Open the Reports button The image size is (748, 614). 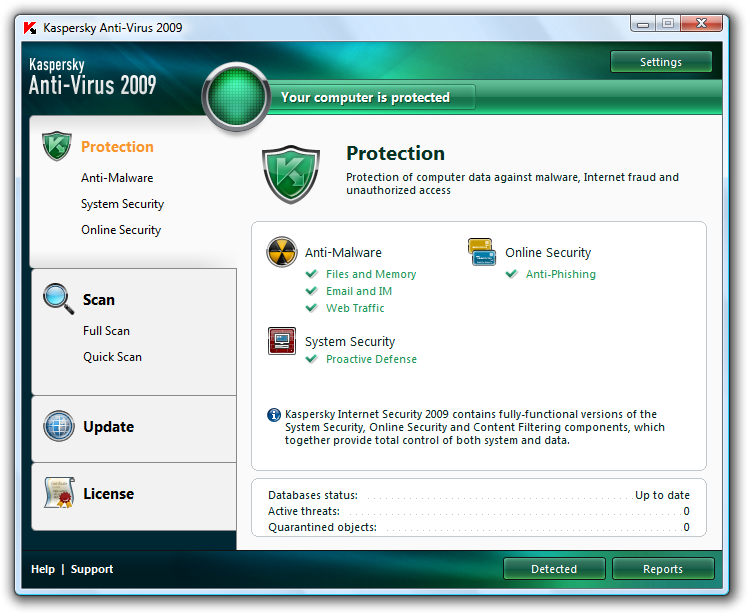(663, 569)
